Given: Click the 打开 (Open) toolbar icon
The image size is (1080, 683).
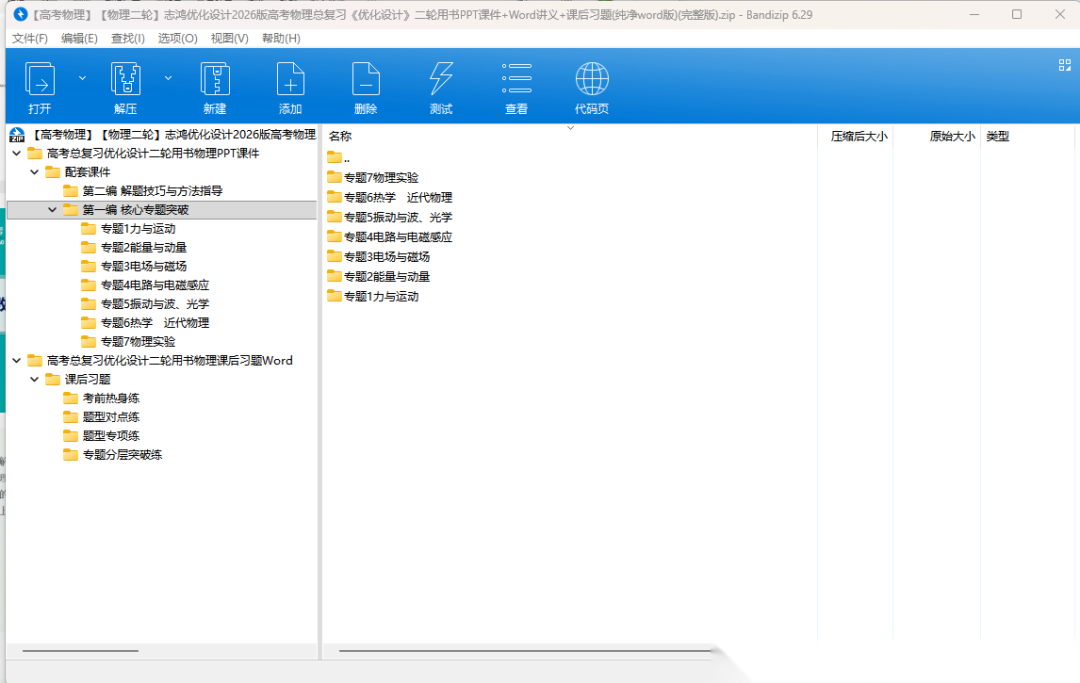Looking at the screenshot, I should (x=40, y=80).
